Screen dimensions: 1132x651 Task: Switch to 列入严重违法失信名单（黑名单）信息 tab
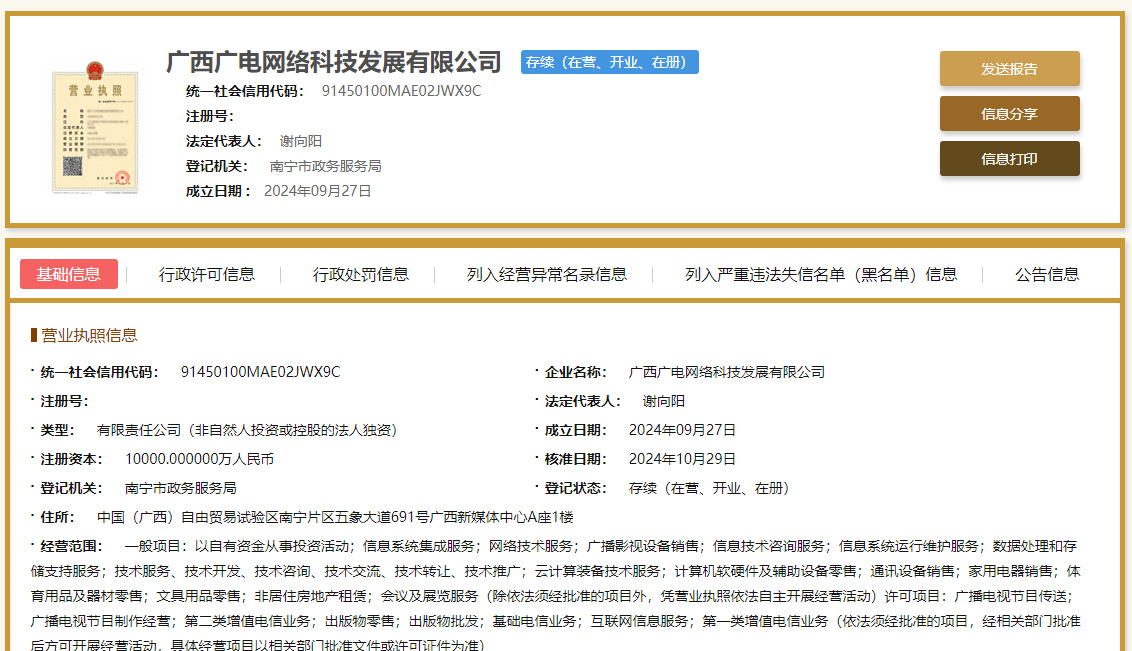821,274
